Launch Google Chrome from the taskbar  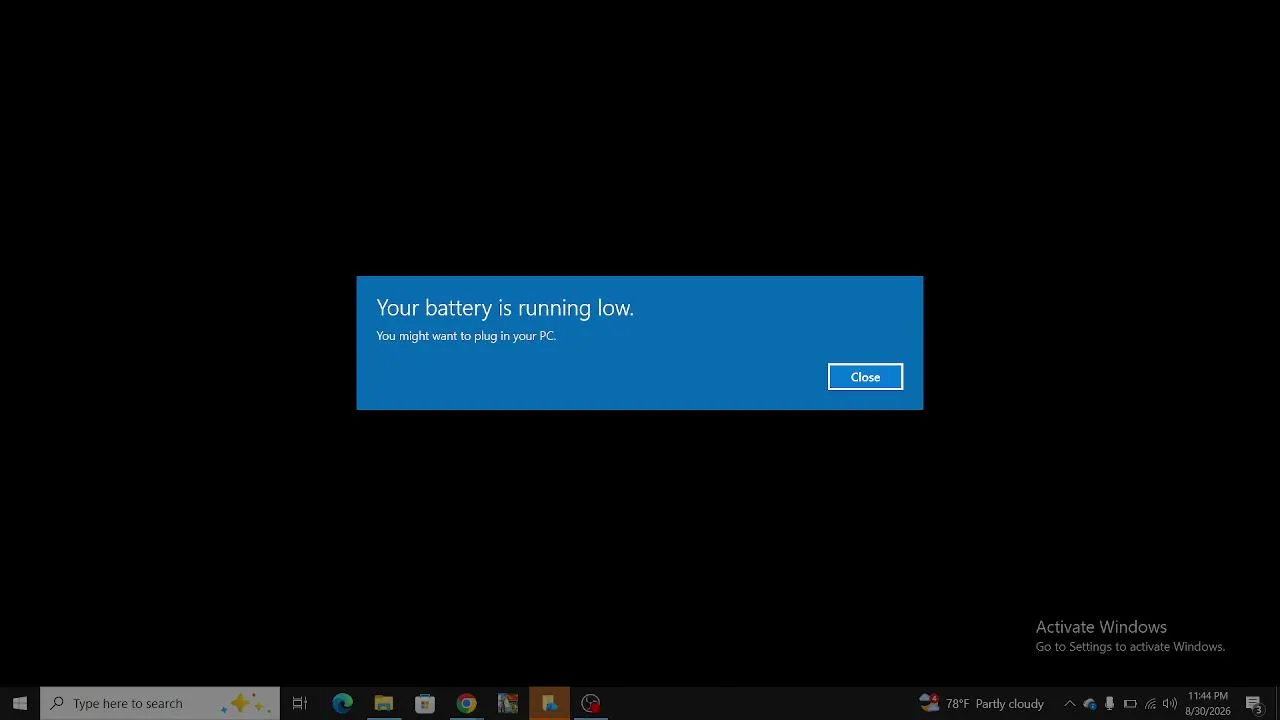466,703
